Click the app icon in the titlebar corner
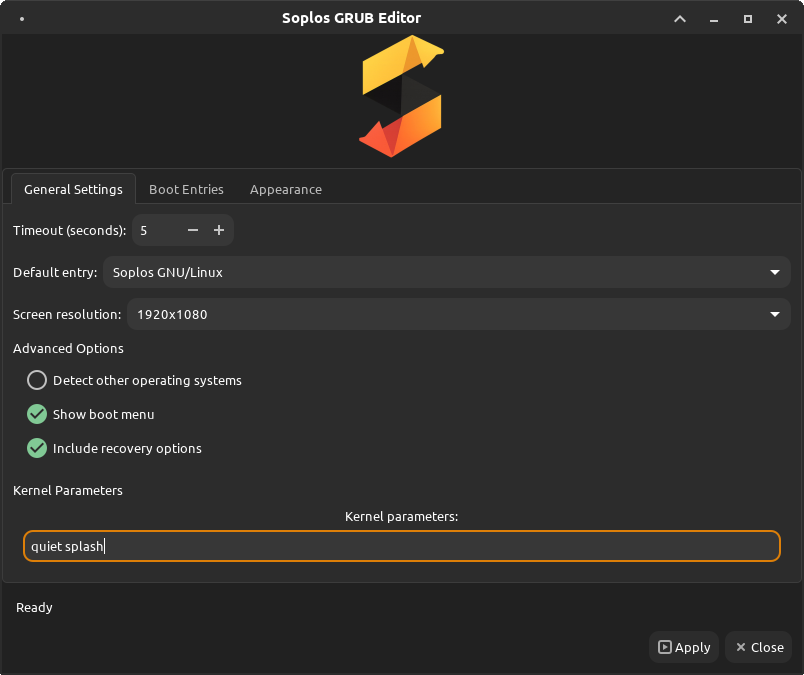This screenshot has width=804, height=675. pyautogui.click(x=22, y=18)
